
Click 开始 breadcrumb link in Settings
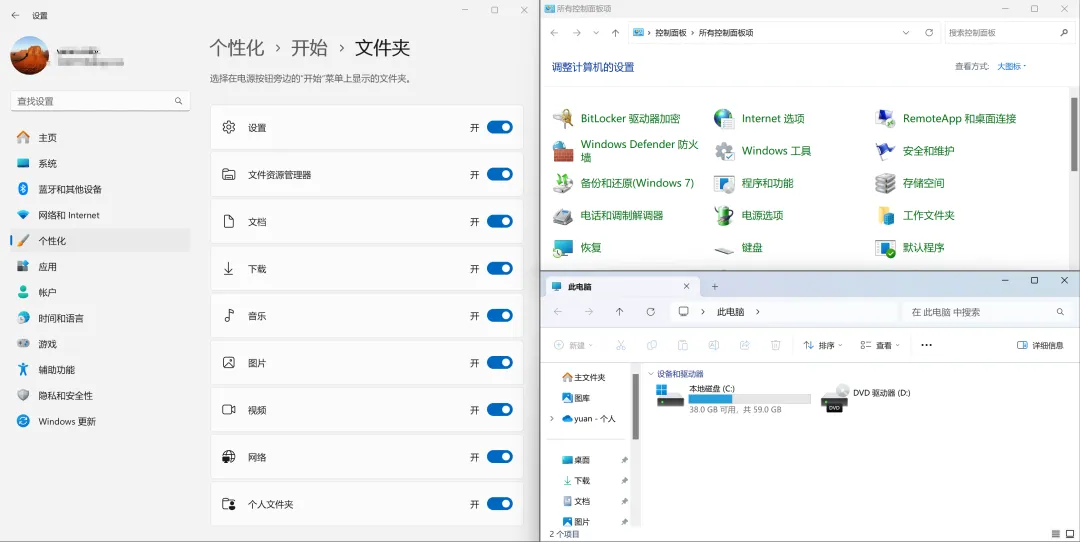tap(309, 48)
